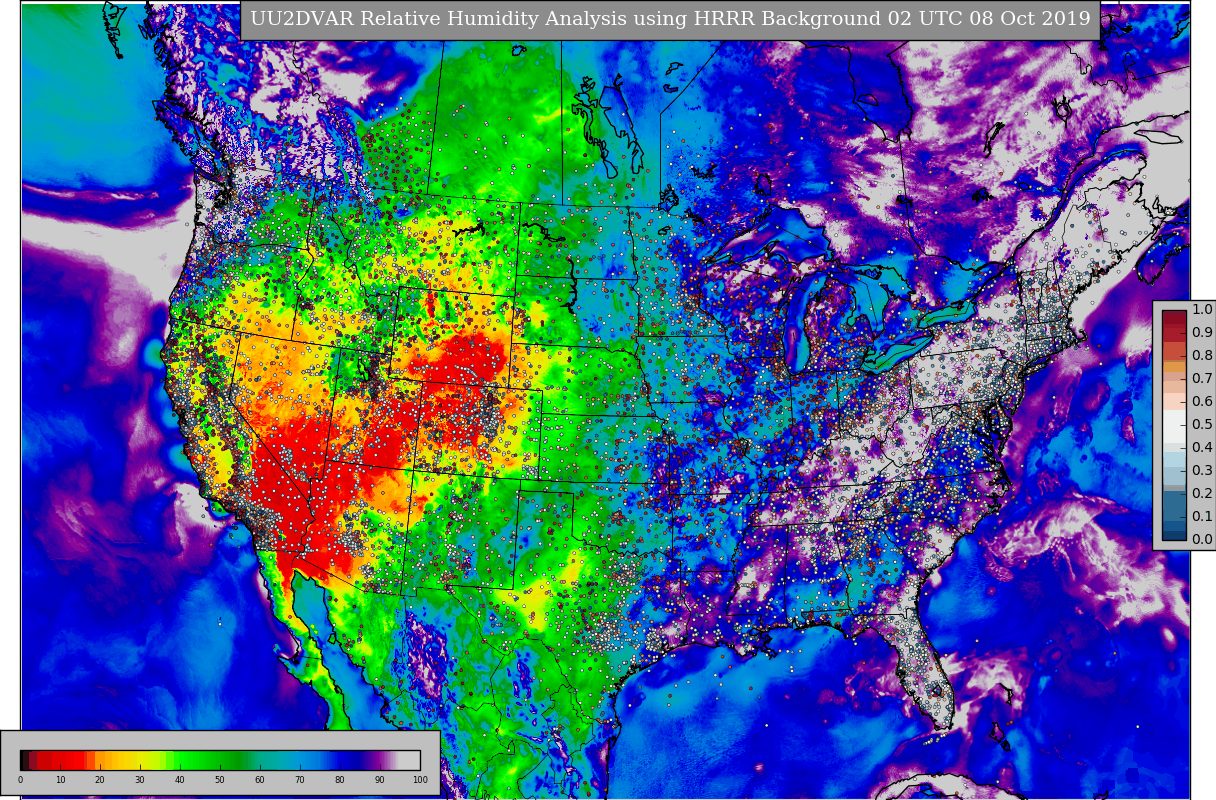
Task: Click the "0.8" label on the right colorbar
Action: (1202, 356)
